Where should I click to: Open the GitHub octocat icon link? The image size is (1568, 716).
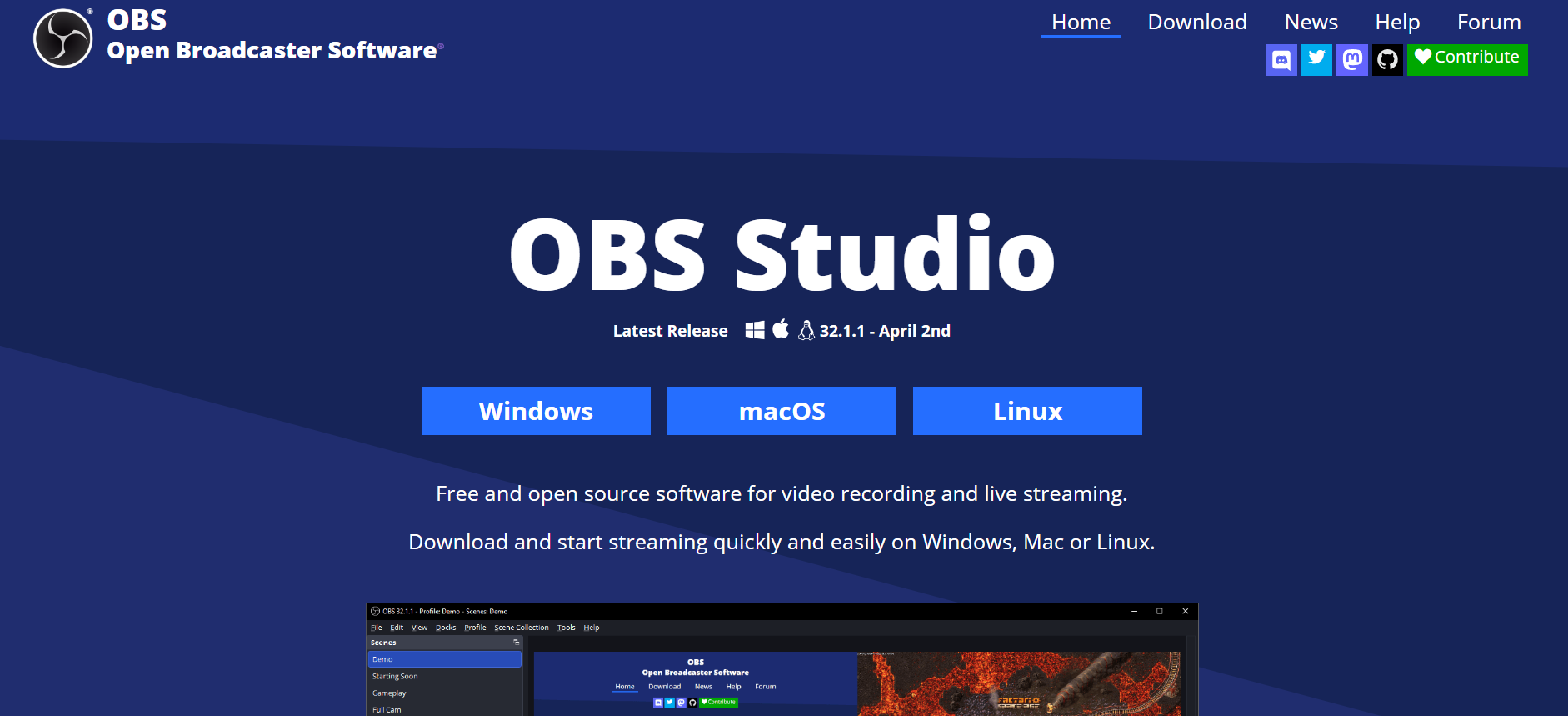[1387, 60]
